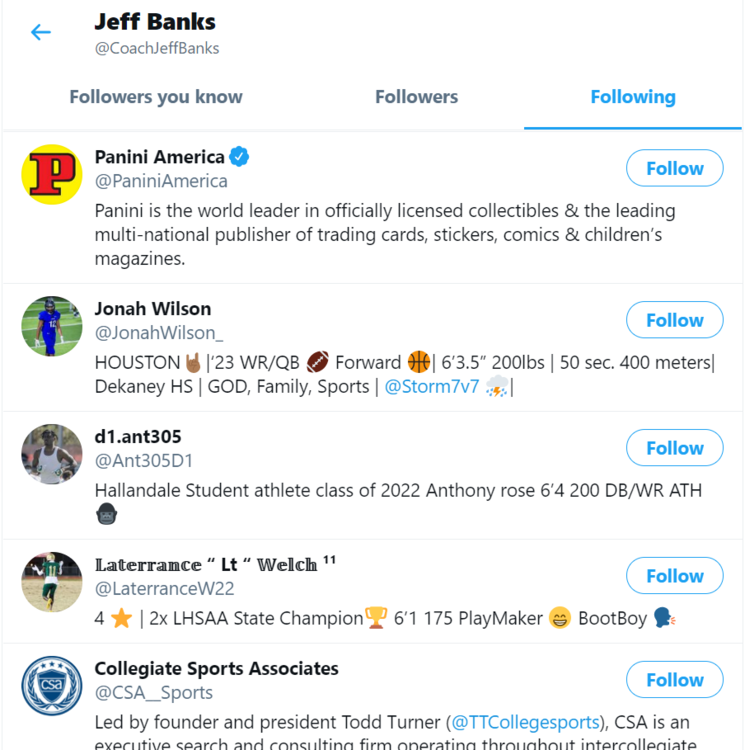Open the @TTCollegesports mention link
This screenshot has width=745, height=750.
click(524, 722)
